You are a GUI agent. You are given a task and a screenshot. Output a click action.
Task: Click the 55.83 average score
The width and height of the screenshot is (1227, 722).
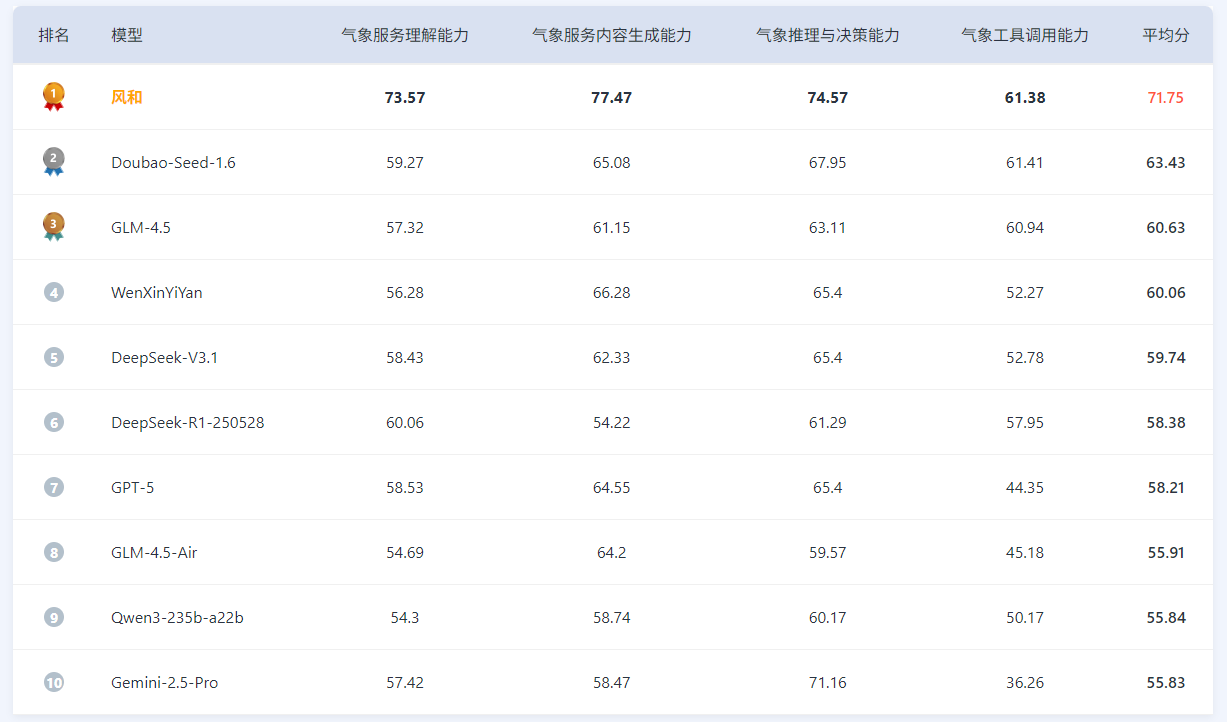click(1166, 682)
